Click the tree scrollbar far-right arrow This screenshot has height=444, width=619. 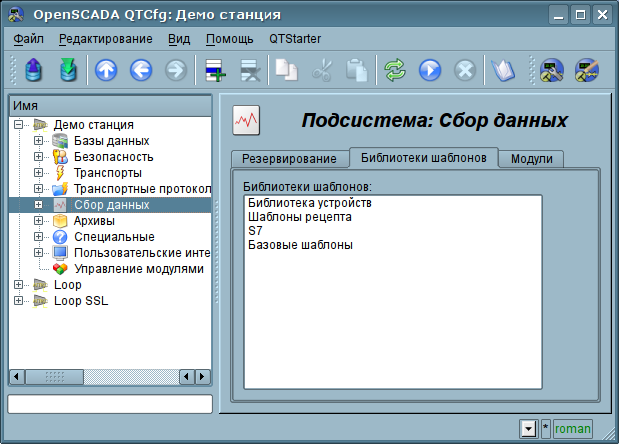(x=203, y=377)
